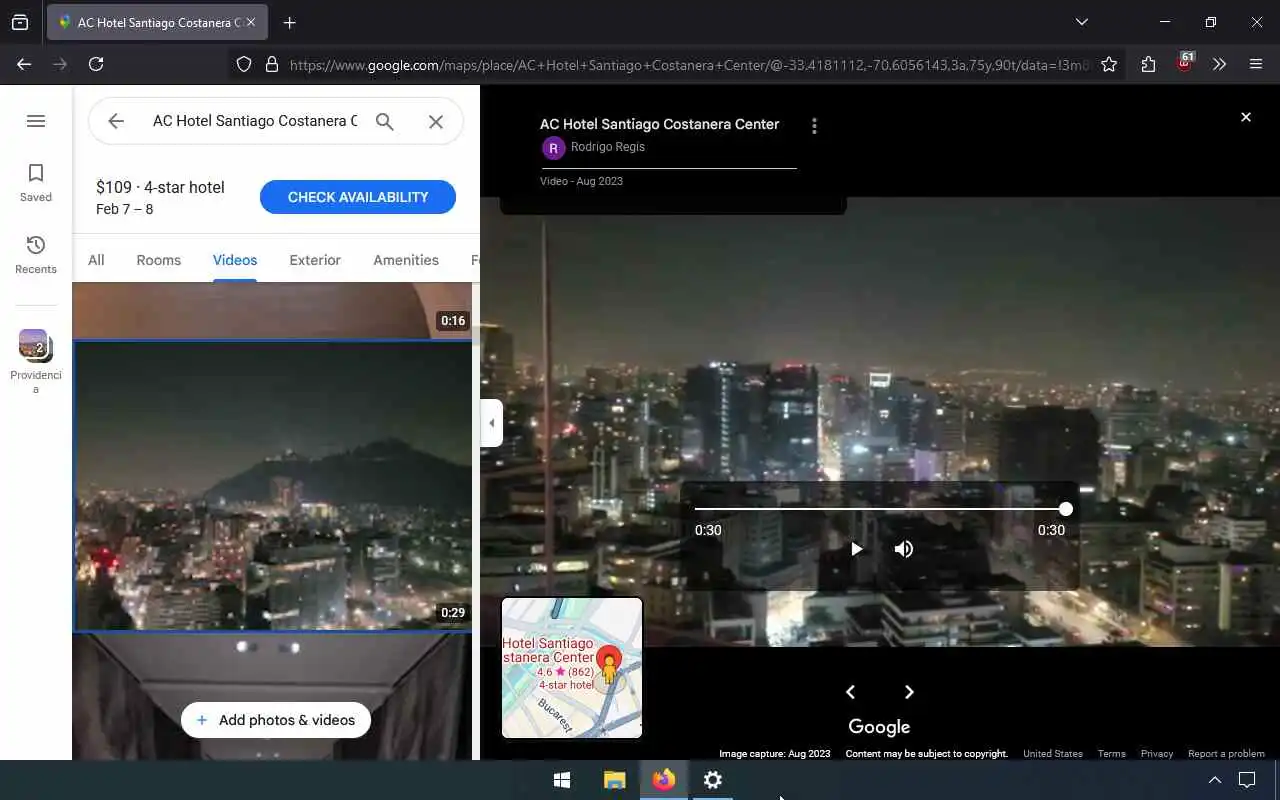Image resolution: width=1280 pixels, height=800 pixels.
Task: Switch to the Rooms tab
Action: (x=159, y=260)
